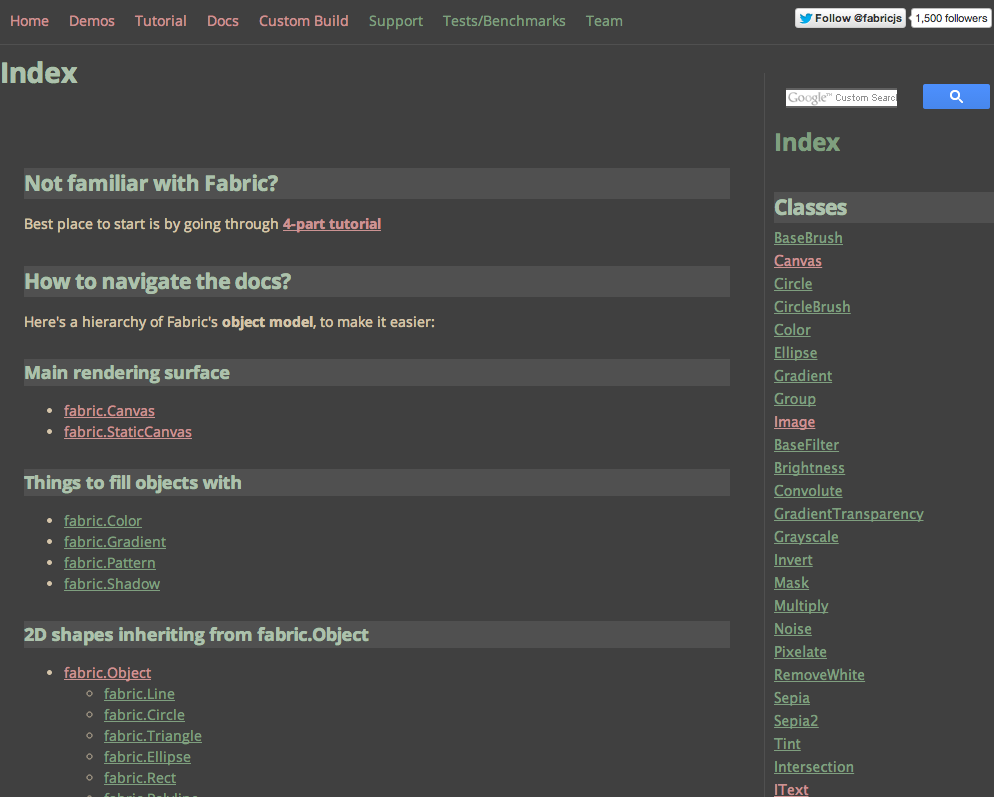Select Multiply in the Classes sidebar

pyautogui.click(x=801, y=606)
